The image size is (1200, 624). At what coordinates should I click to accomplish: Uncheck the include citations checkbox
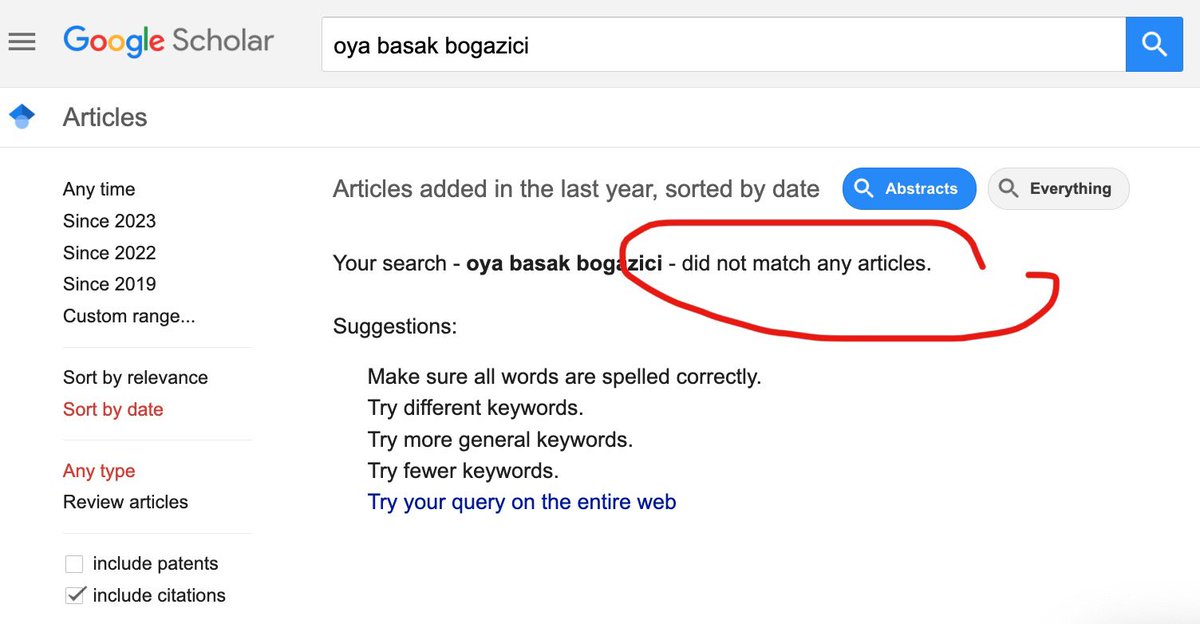pos(75,595)
